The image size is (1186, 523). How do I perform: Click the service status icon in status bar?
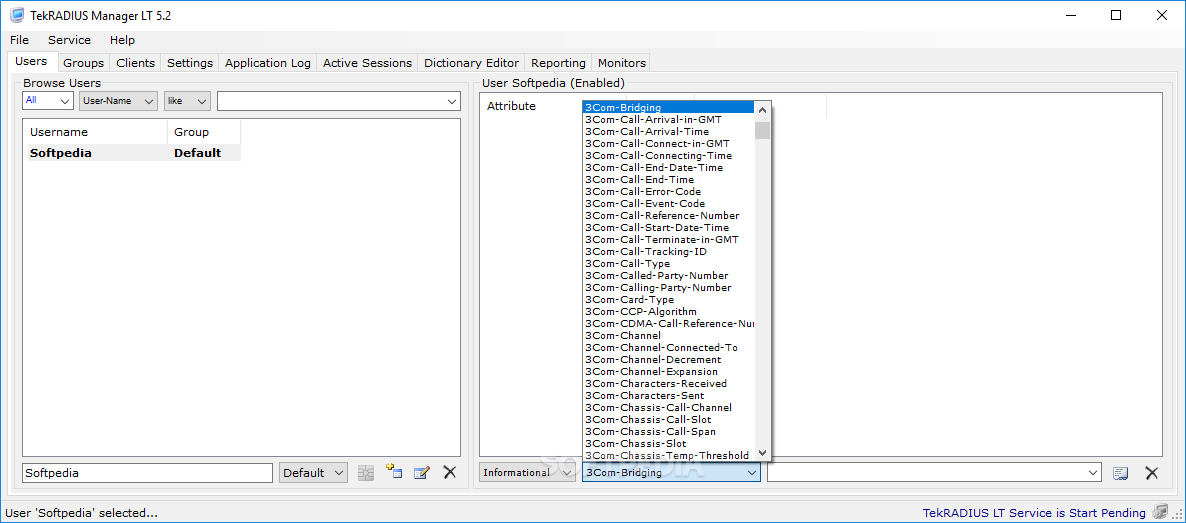pyautogui.click(x=1160, y=512)
